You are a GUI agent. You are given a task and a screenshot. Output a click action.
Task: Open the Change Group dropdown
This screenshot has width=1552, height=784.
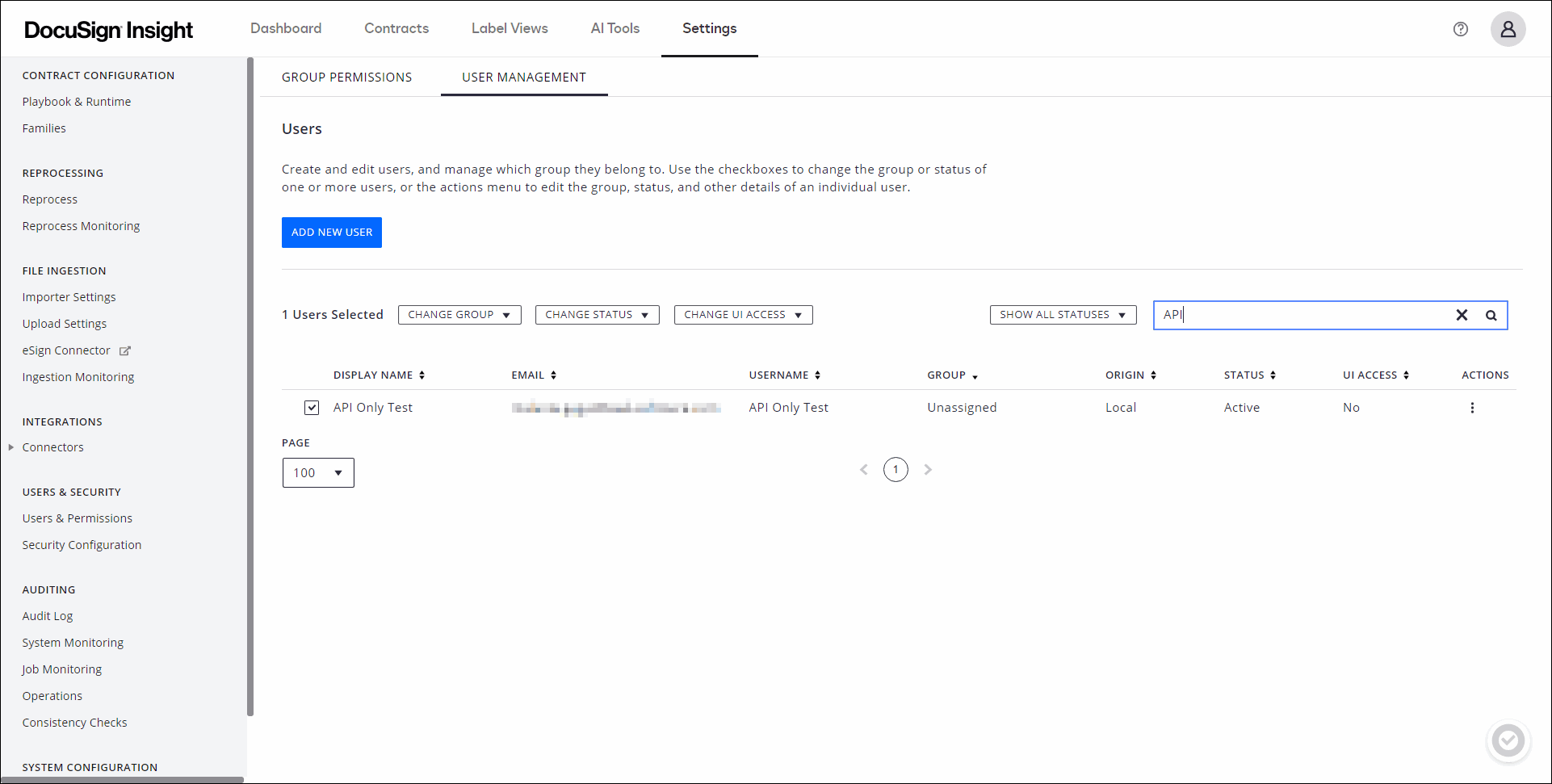[x=459, y=315]
